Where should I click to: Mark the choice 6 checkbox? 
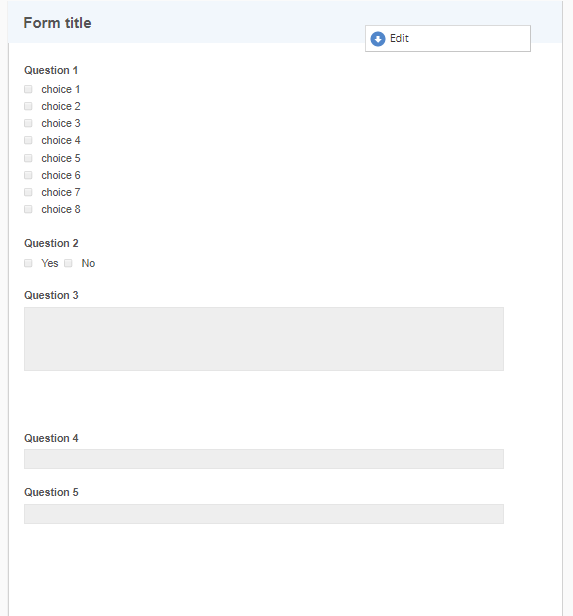pos(28,175)
